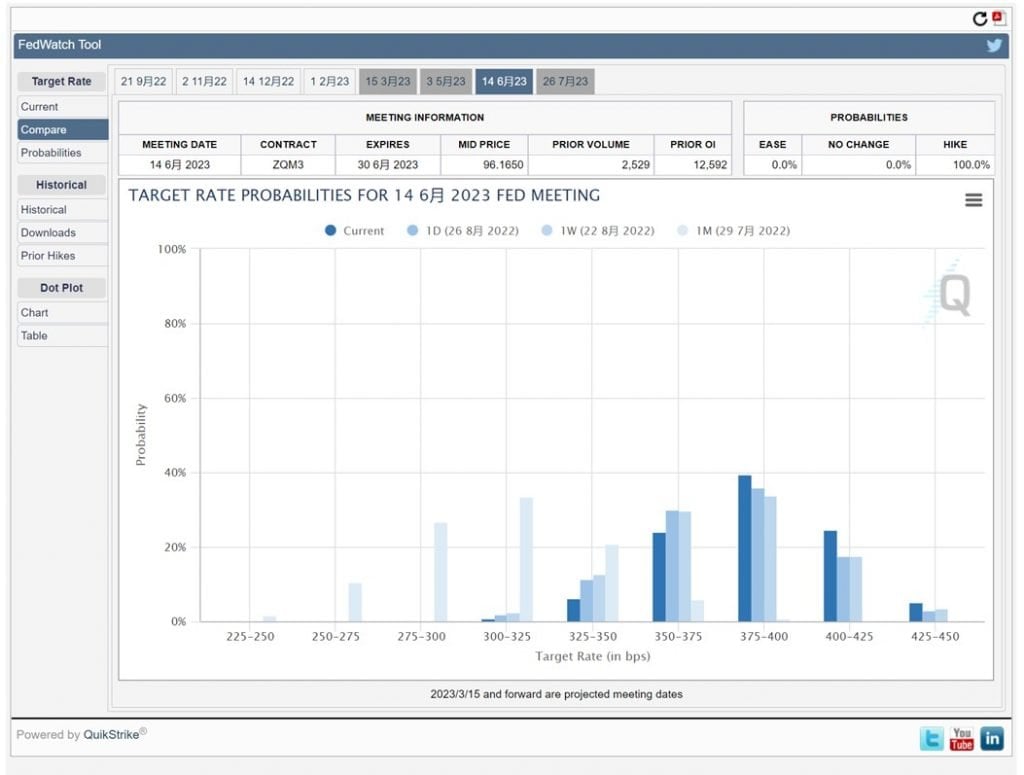Screen dimensions: 1024x775
Task: Click the projected meeting dates note
Action: (556, 694)
